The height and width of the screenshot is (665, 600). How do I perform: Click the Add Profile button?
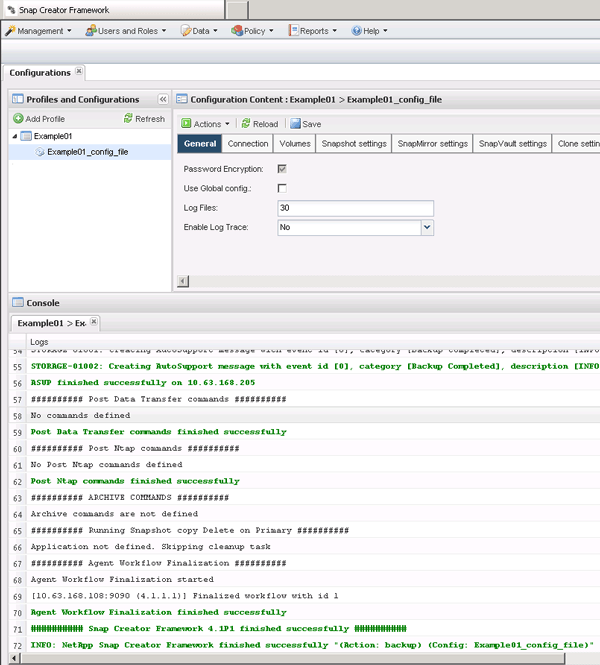39,118
